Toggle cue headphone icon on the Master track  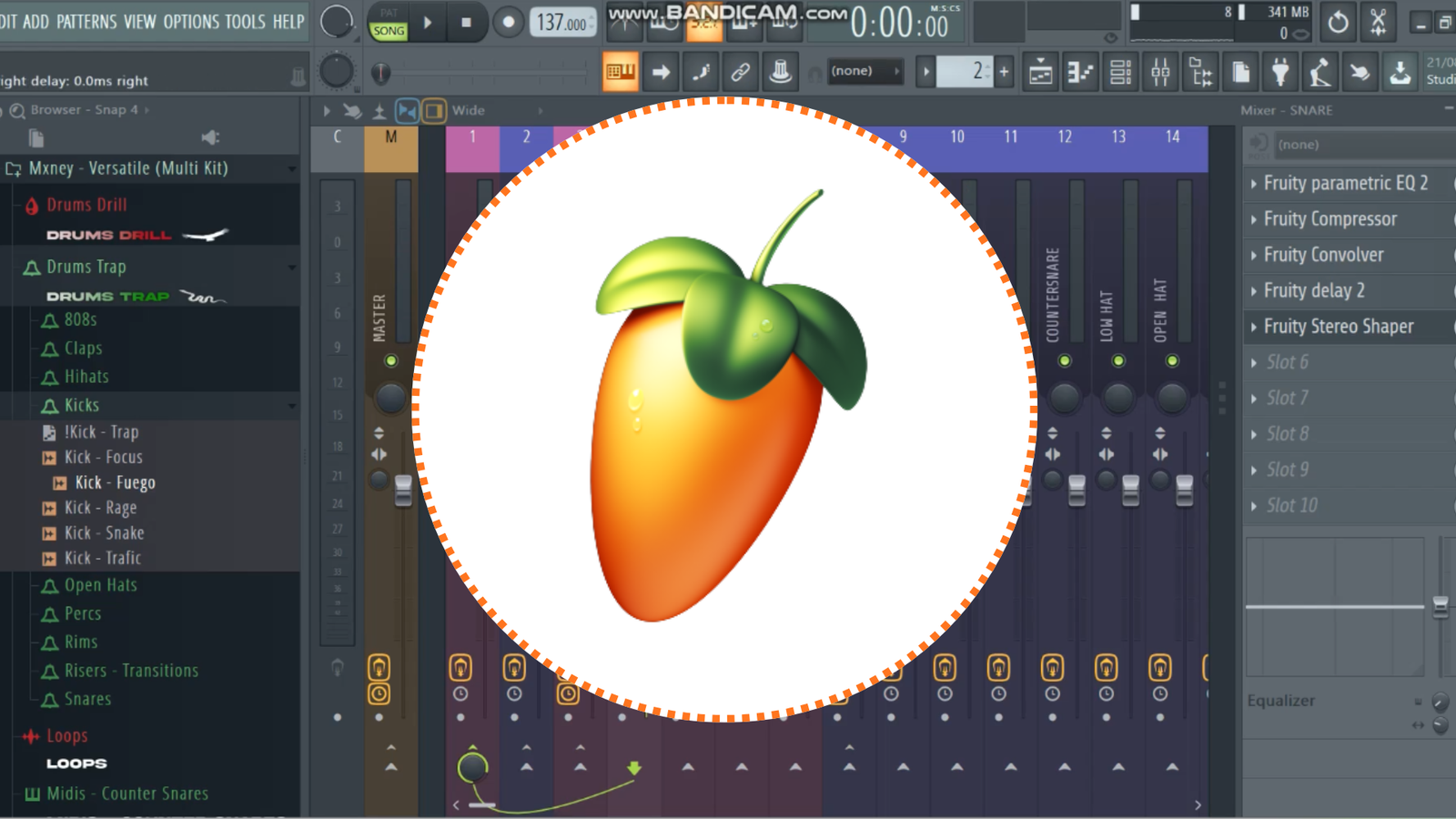(379, 667)
